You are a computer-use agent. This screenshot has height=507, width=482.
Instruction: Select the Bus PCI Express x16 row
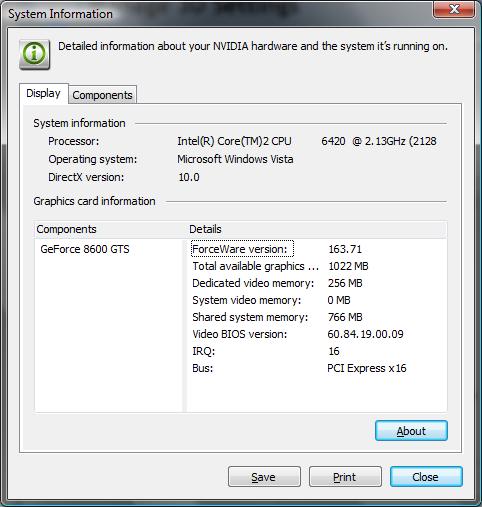[x=318, y=368]
